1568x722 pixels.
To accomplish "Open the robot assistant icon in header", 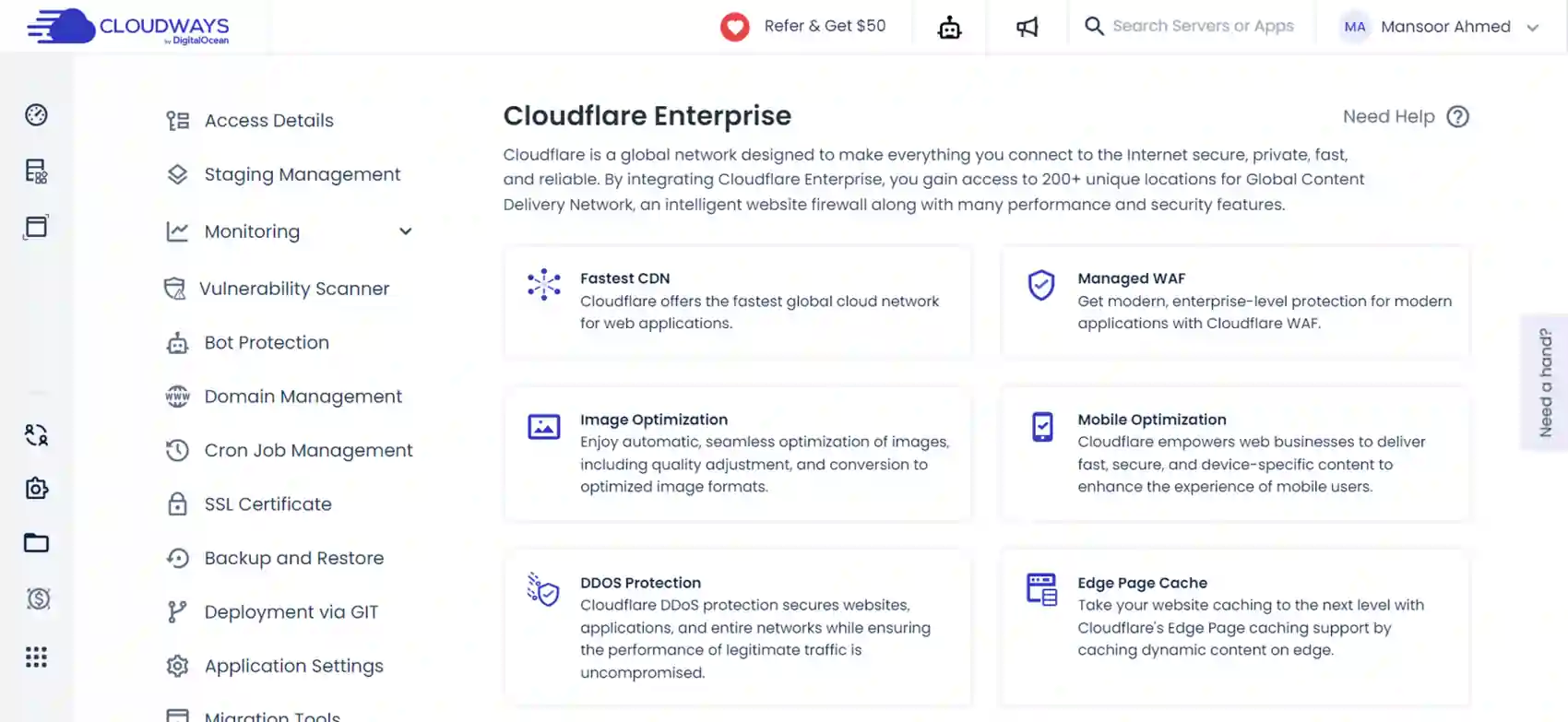I will pyautogui.click(x=949, y=28).
